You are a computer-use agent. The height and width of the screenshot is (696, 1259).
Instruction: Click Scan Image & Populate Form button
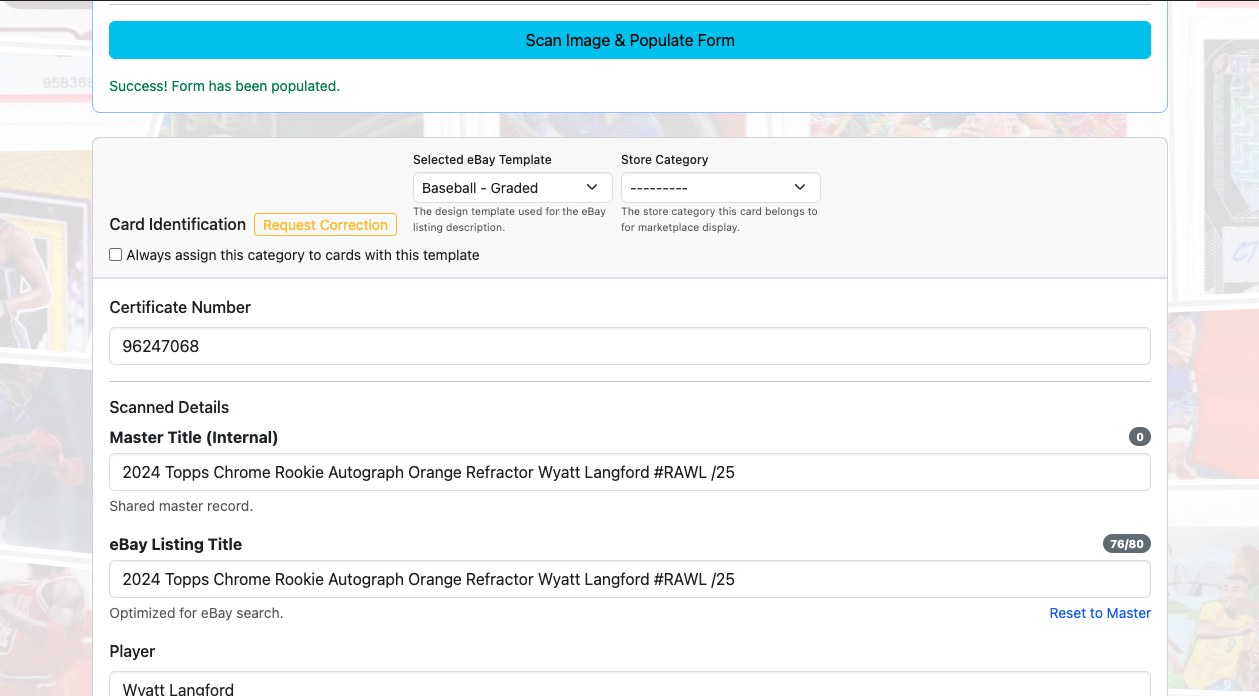pos(630,40)
